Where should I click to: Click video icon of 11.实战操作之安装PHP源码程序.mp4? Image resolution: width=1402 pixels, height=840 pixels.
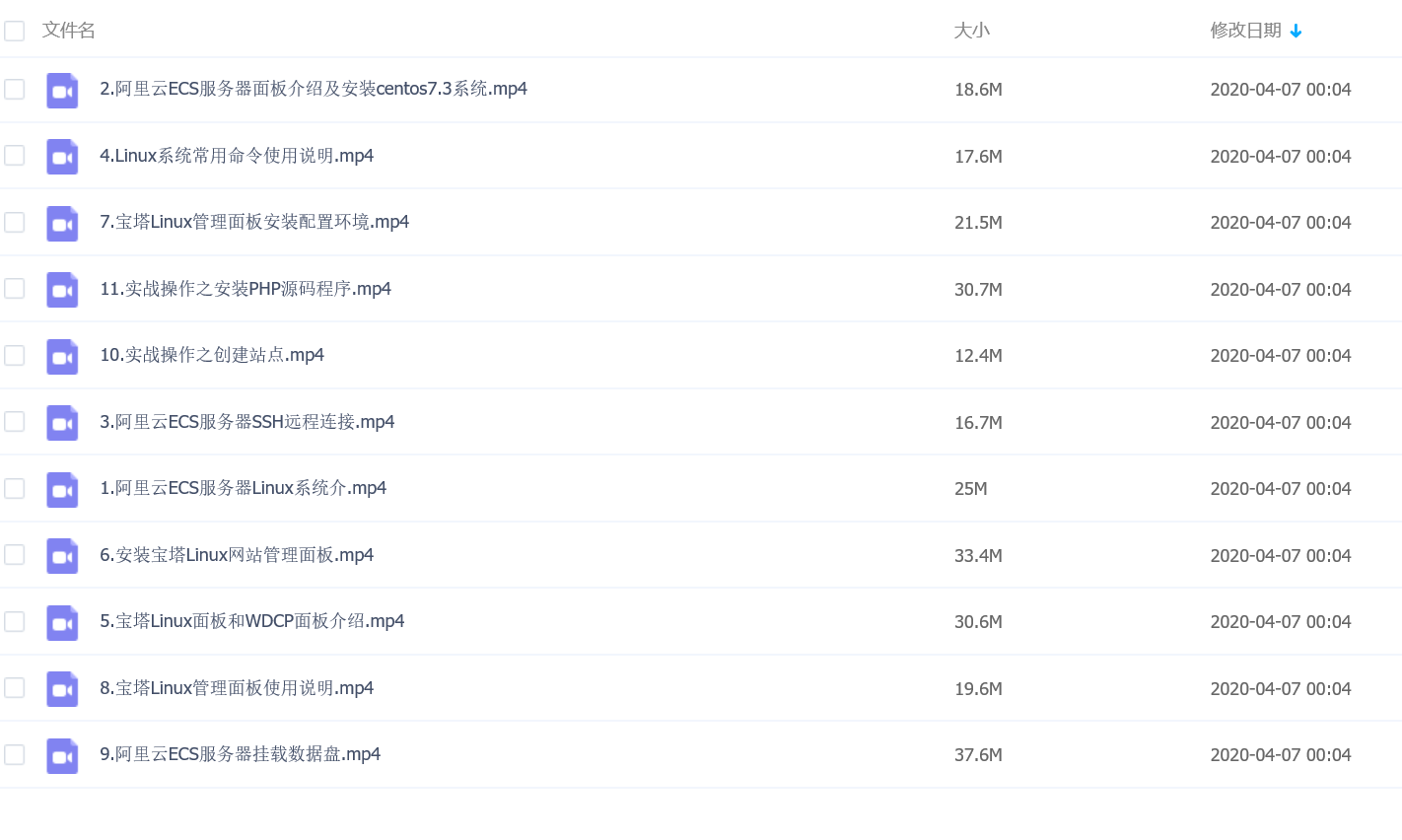pyautogui.click(x=62, y=290)
